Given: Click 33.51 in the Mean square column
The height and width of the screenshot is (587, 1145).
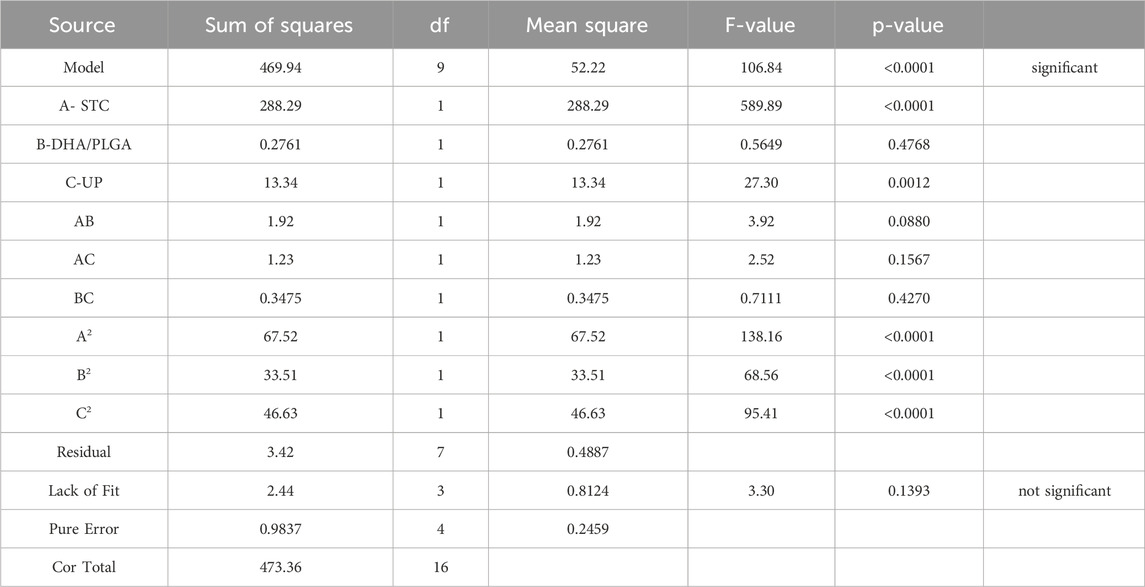Looking at the screenshot, I should [588, 375].
